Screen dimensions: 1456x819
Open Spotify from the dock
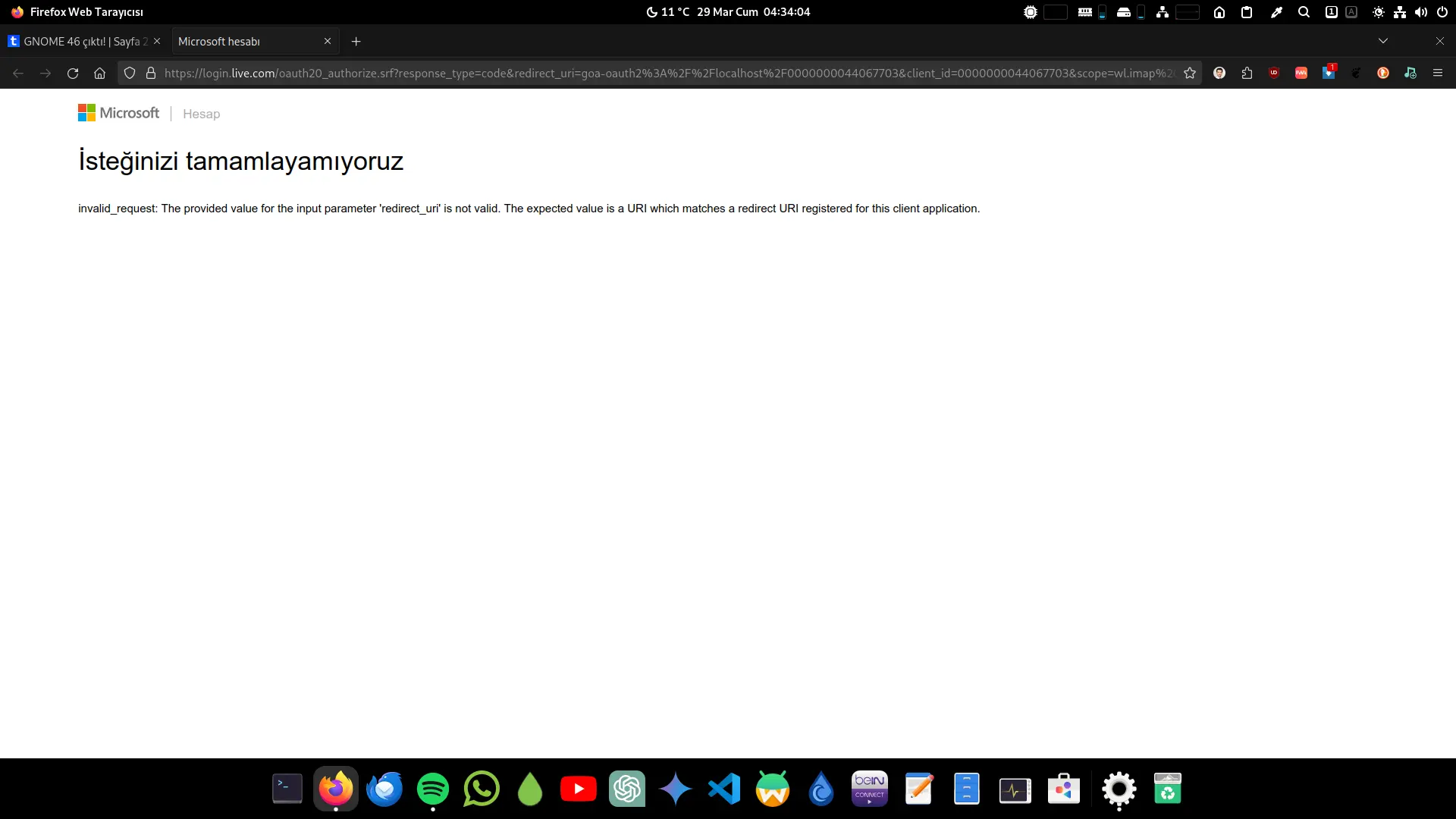[433, 789]
